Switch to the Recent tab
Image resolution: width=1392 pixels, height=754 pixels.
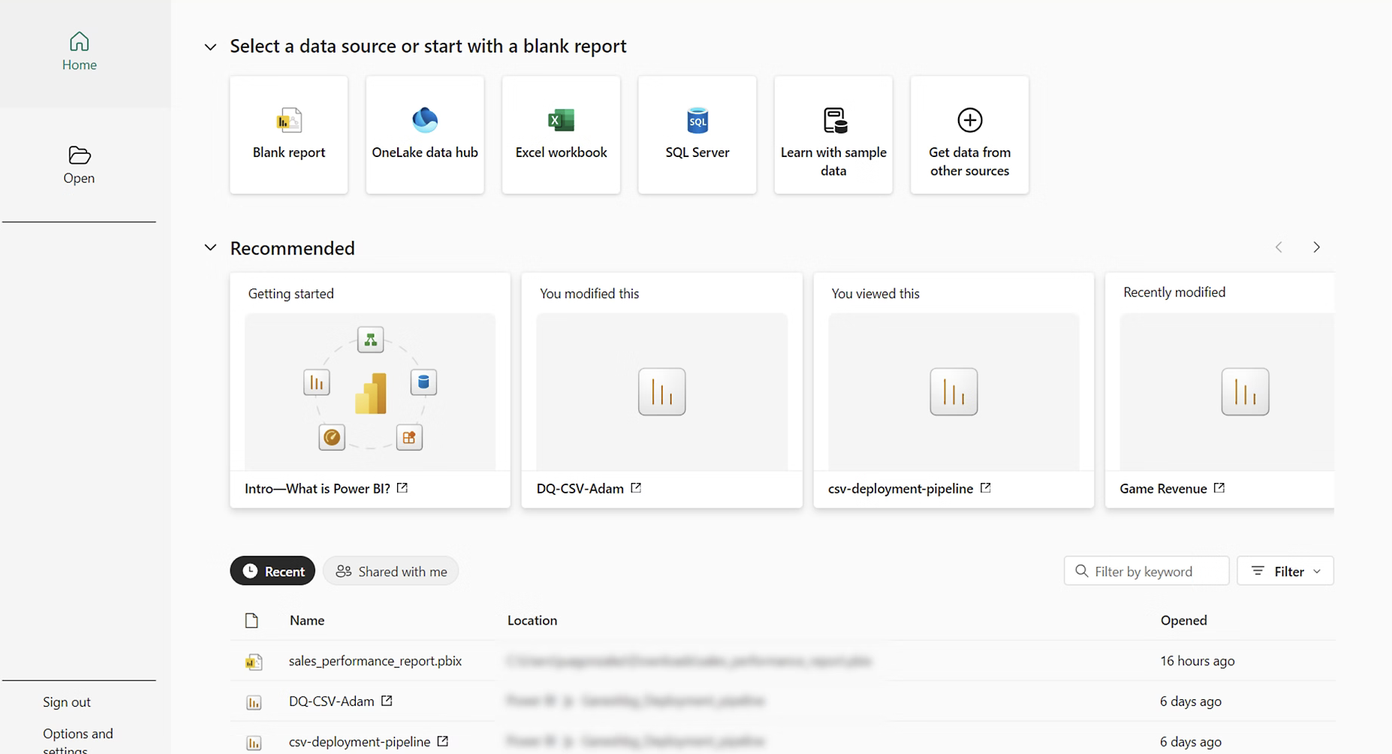pos(273,571)
